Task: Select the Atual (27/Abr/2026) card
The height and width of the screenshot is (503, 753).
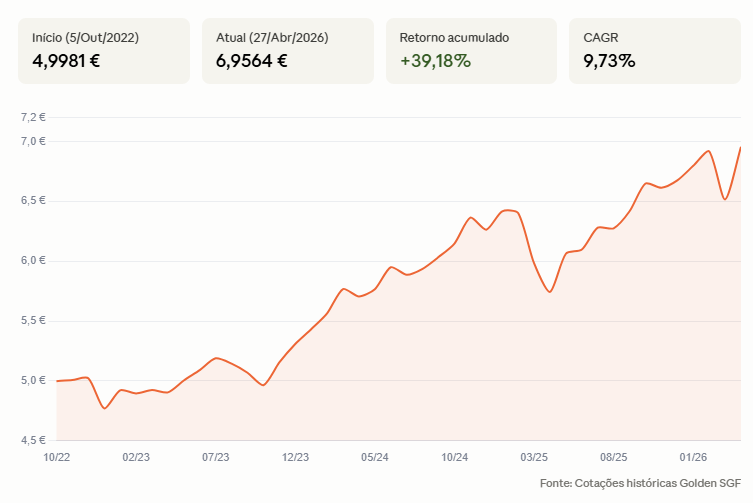Action: pyautogui.click(x=288, y=51)
